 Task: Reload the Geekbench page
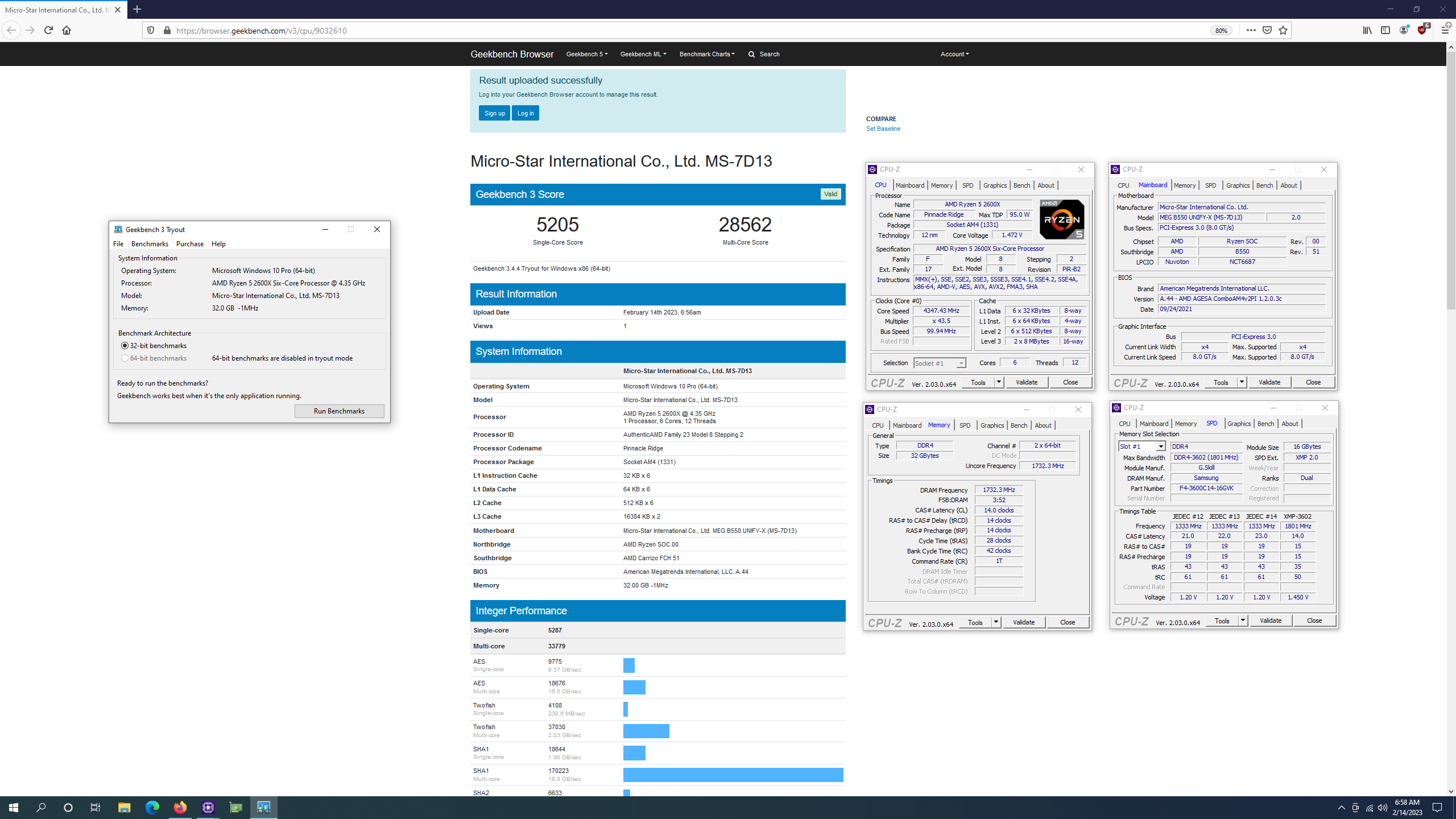[48, 30]
